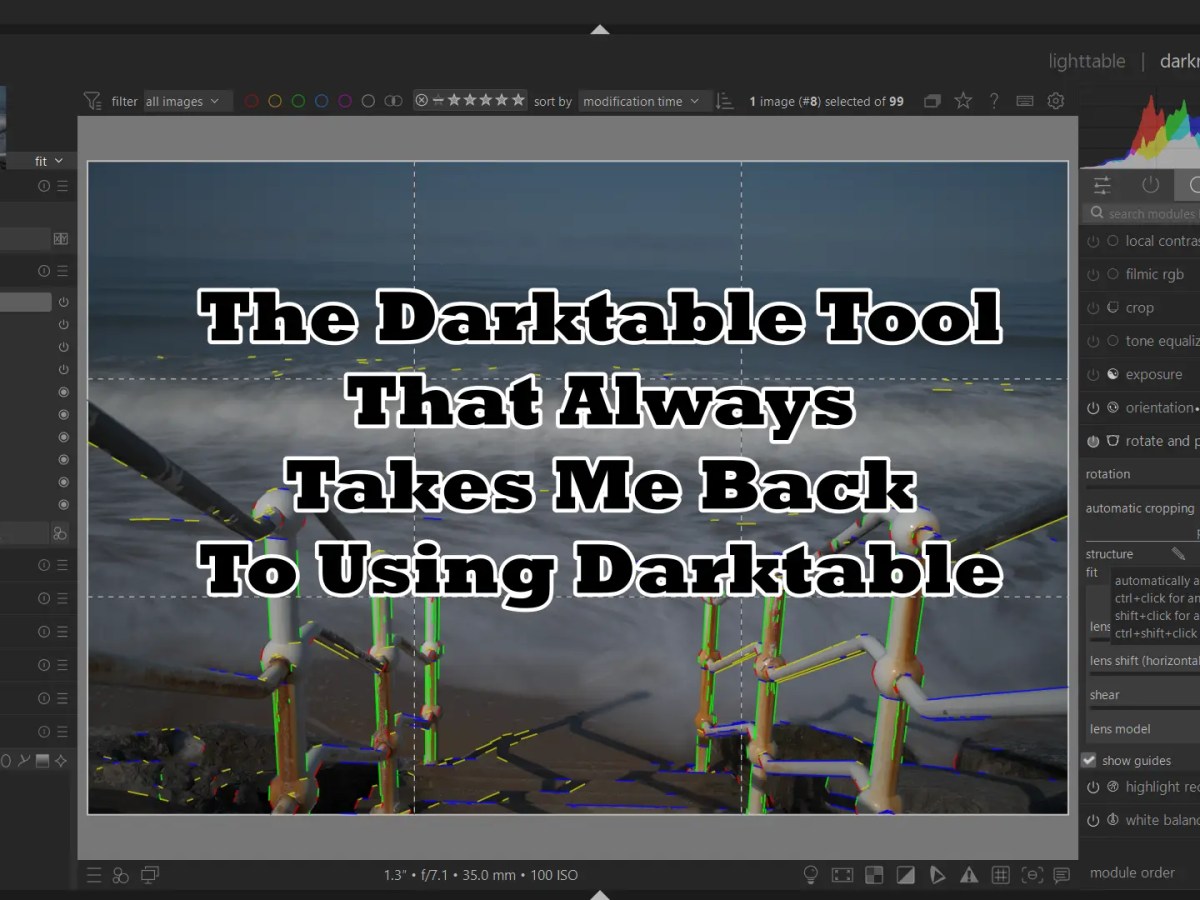Select the gradient mask tool

point(42,761)
